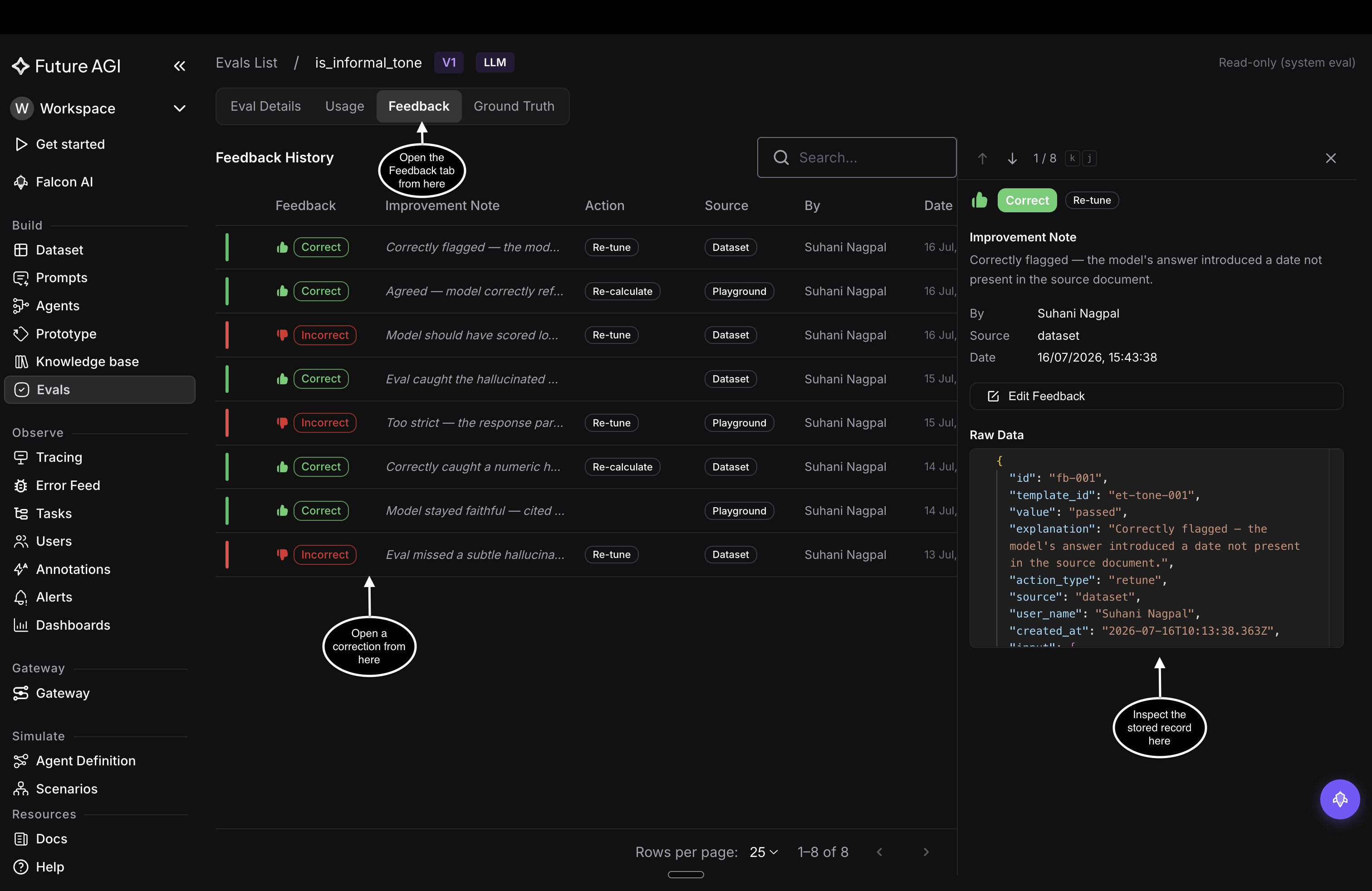Switch to Usage tab
The height and width of the screenshot is (891, 1372).
[x=345, y=106]
